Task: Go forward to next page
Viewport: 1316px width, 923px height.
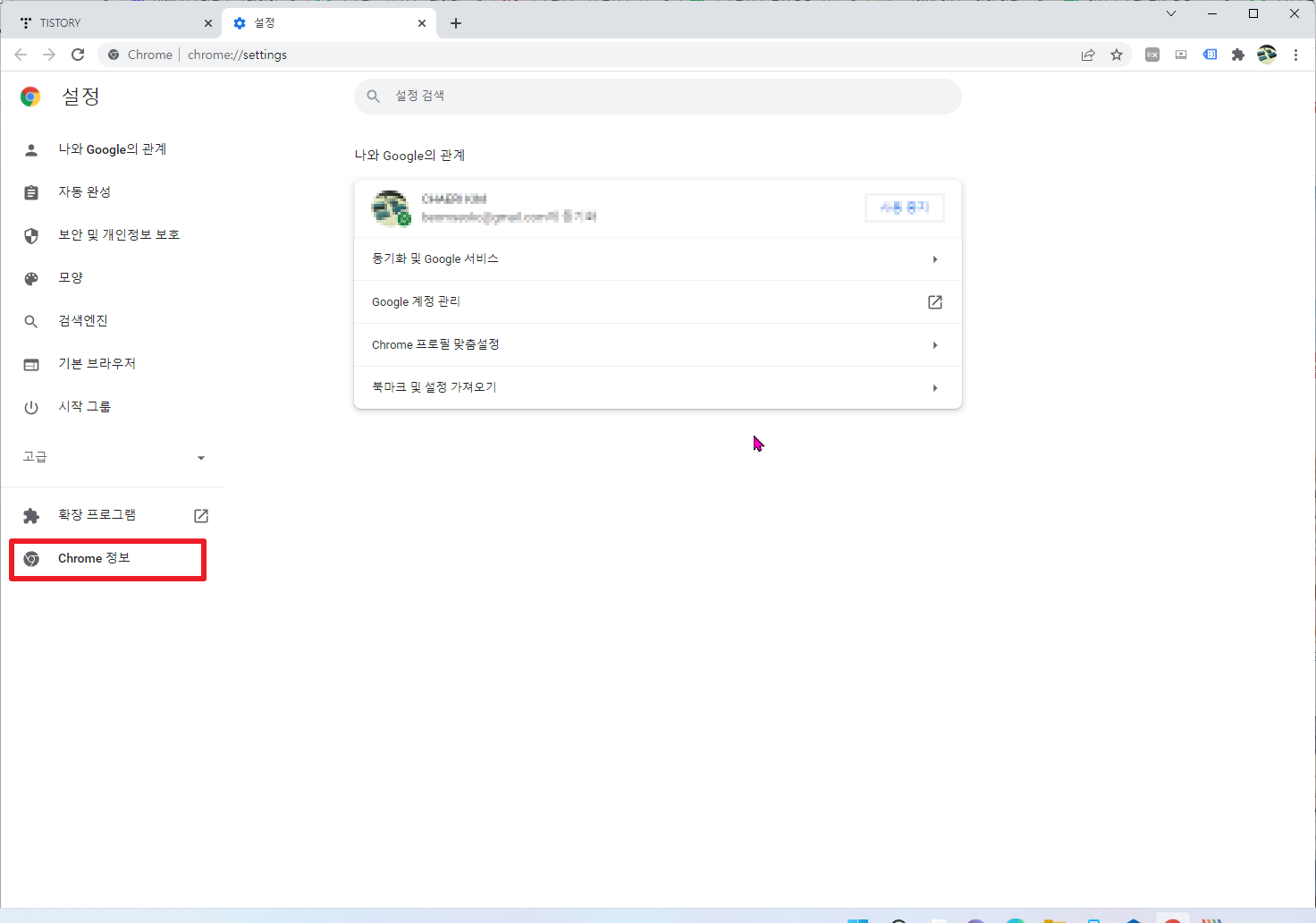Action: pos(49,55)
